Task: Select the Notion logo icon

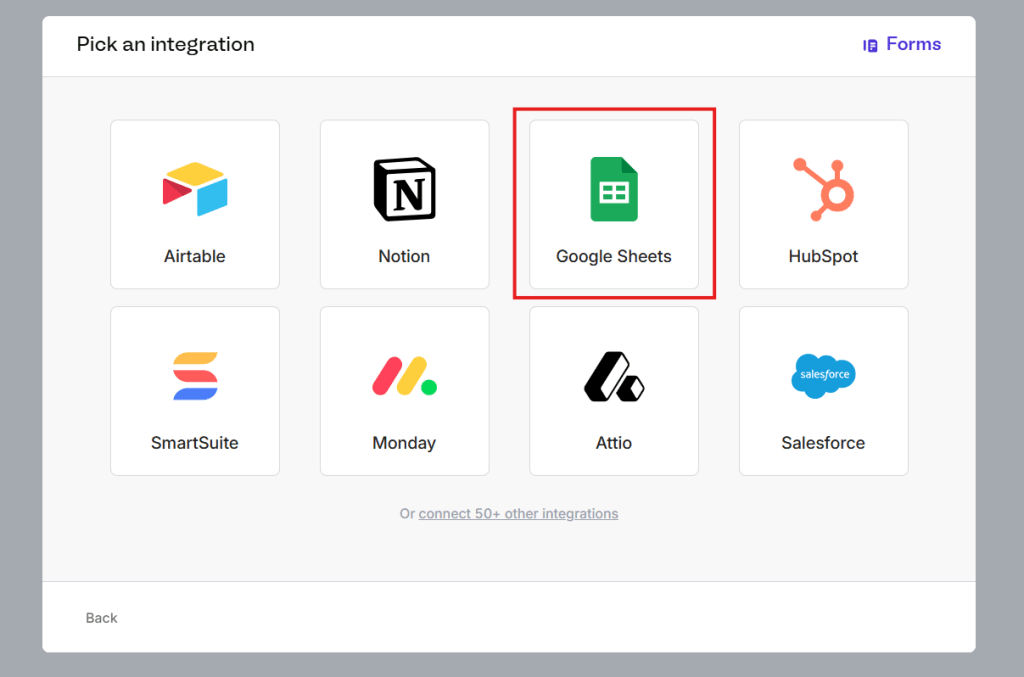Action: click(x=404, y=189)
